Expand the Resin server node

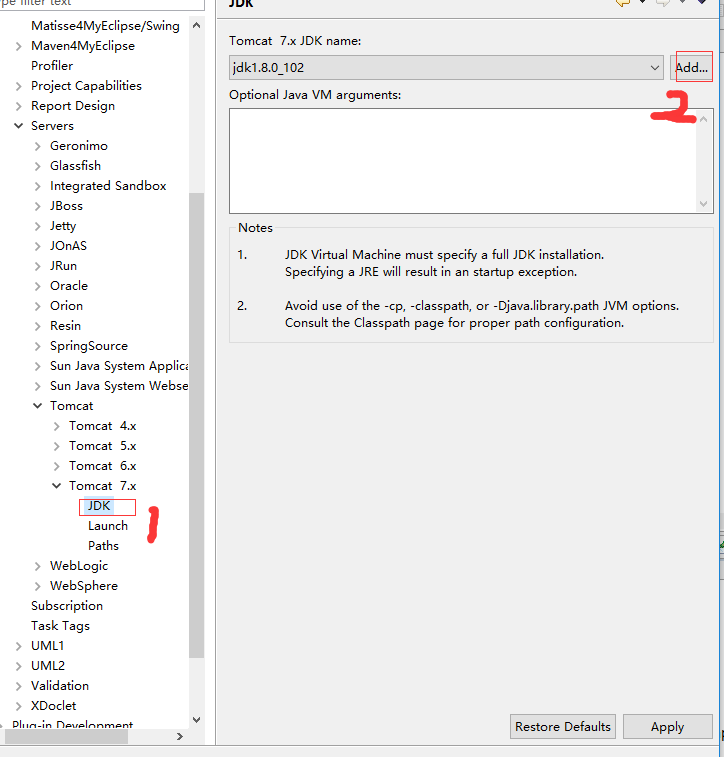[38, 326]
